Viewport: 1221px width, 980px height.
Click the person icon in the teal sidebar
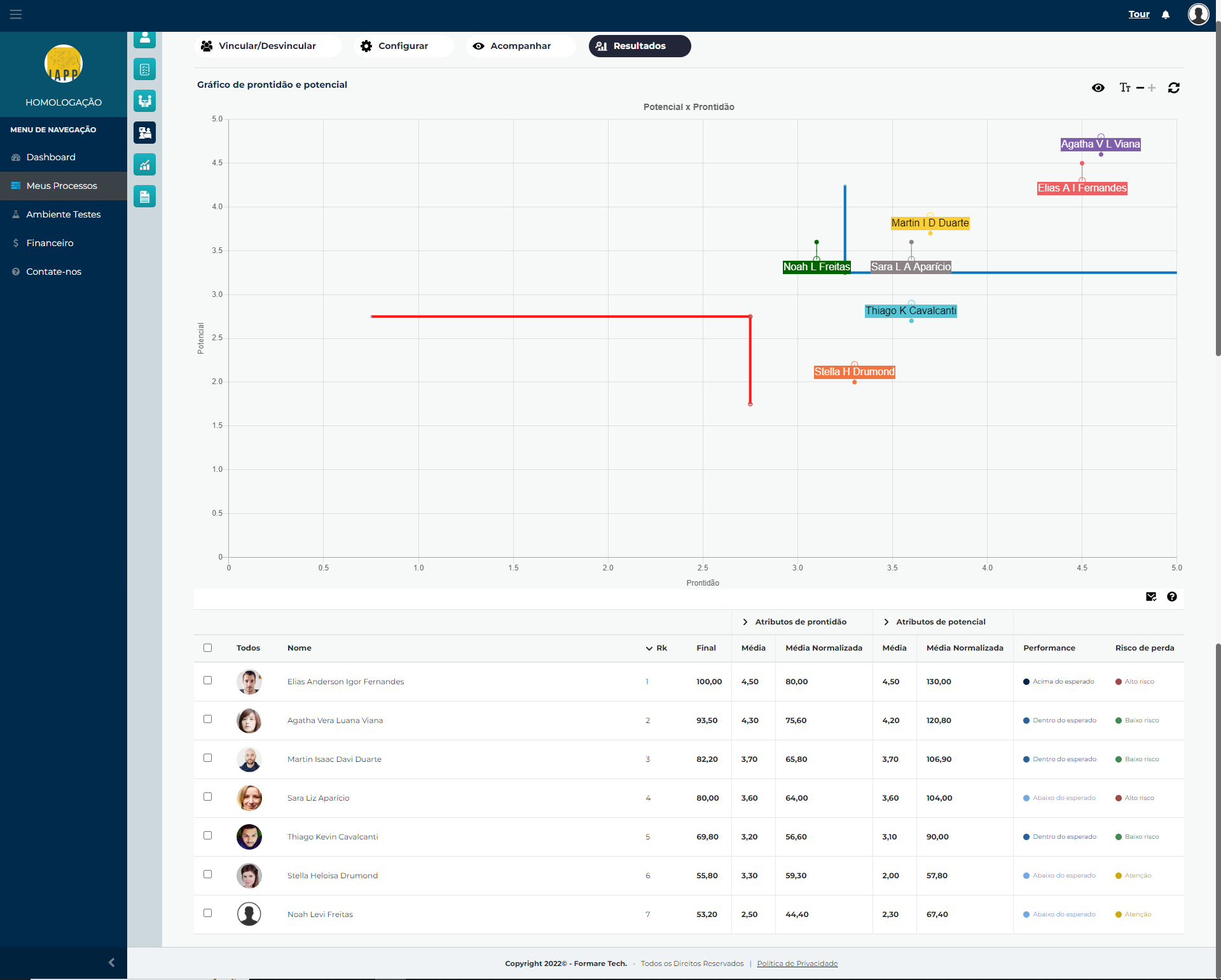[x=144, y=38]
